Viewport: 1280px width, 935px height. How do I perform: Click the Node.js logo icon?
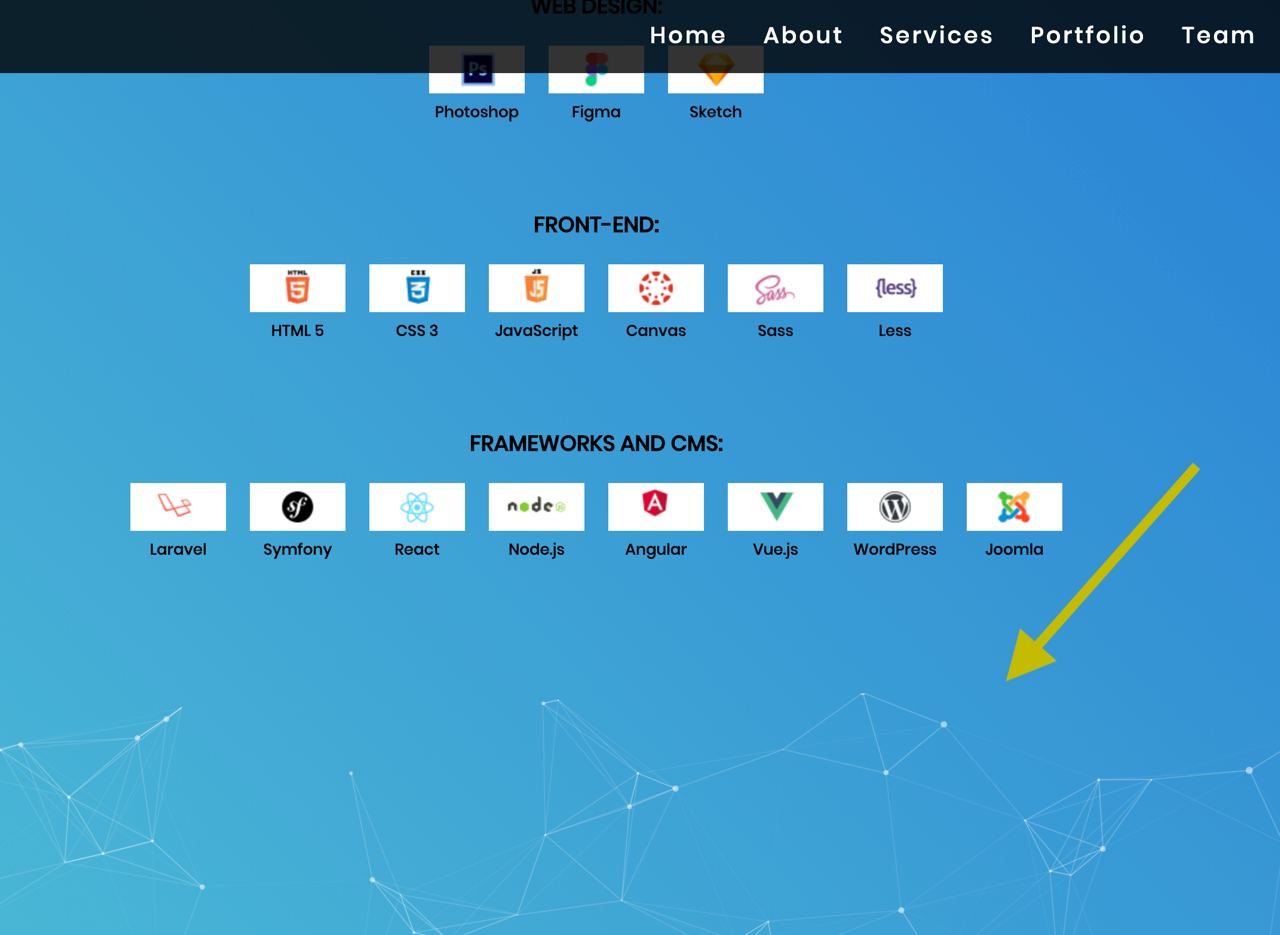537,507
